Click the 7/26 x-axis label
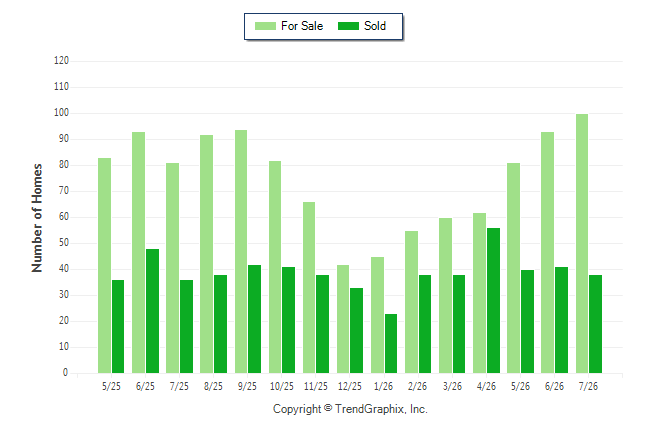Viewport: 646px width, 434px height. (588, 386)
